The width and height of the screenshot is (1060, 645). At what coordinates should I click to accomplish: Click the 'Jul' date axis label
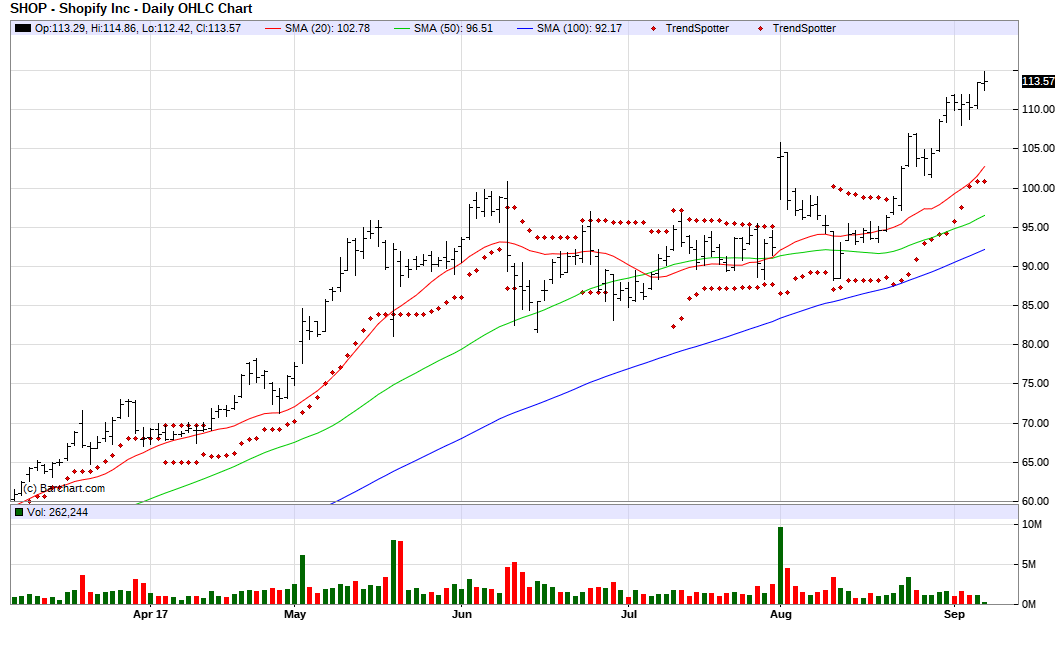629,614
